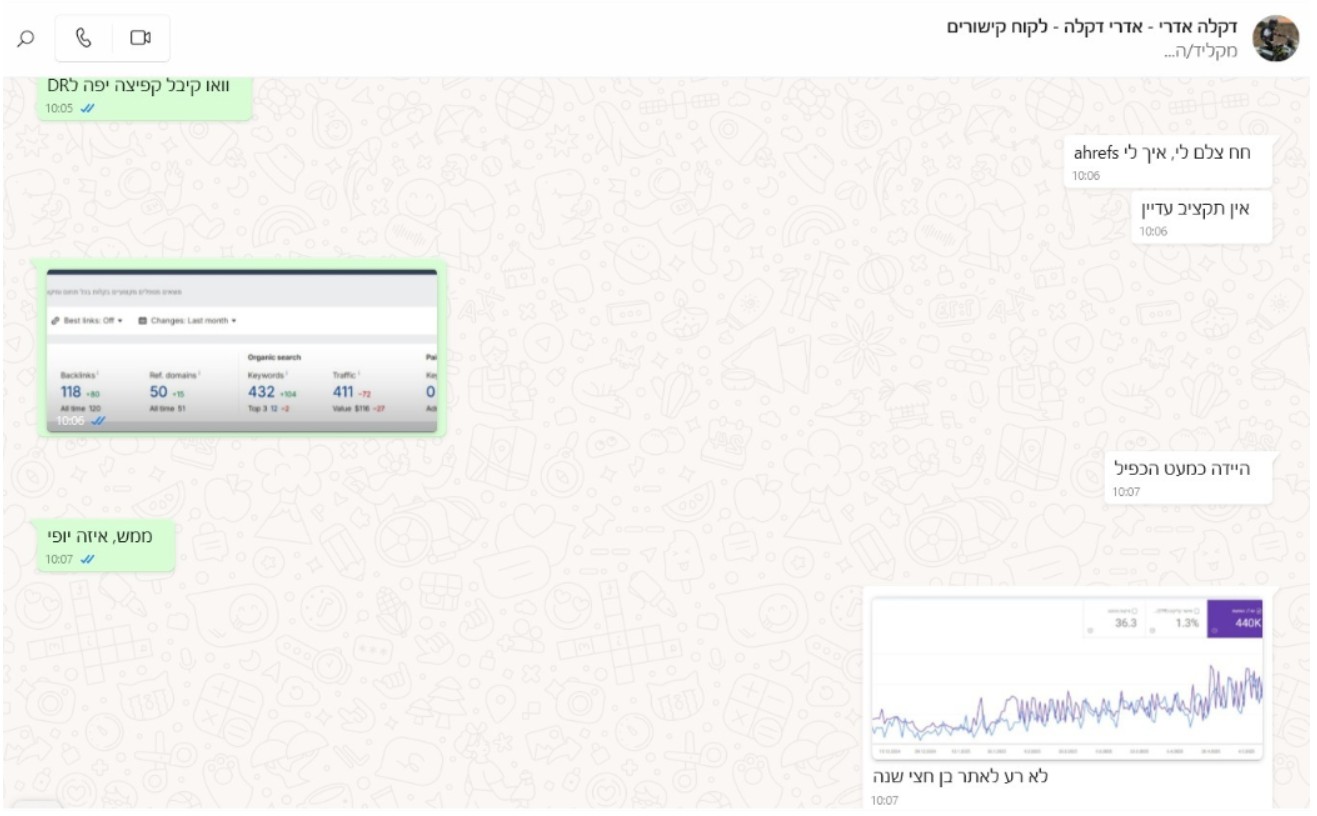The width and height of the screenshot is (1317, 816).
Task: Click the 'אין תקציב עדיין' message bubble
Action: coord(1201,217)
